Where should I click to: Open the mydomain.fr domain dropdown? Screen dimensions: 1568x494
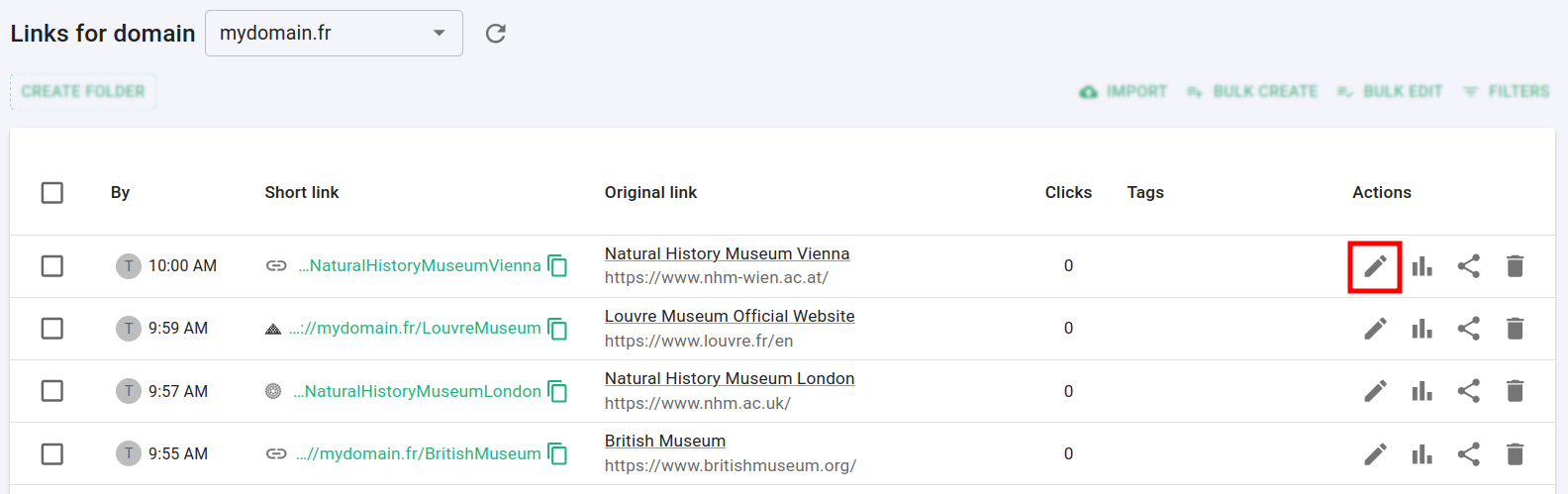click(x=334, y=34)
